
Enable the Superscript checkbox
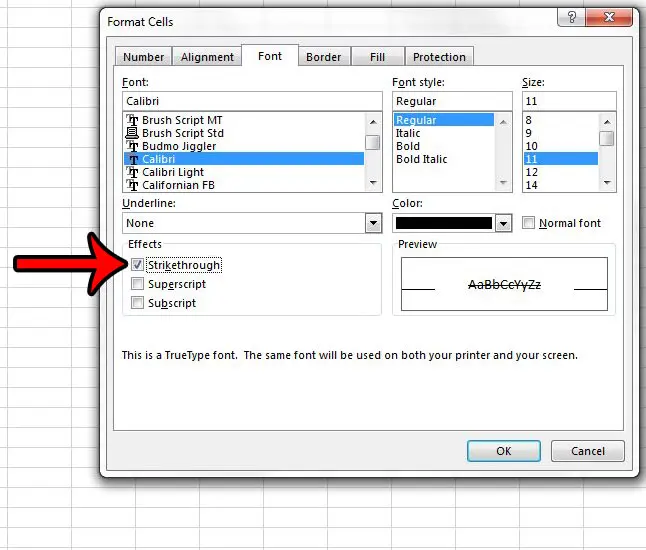click(137, 283)
